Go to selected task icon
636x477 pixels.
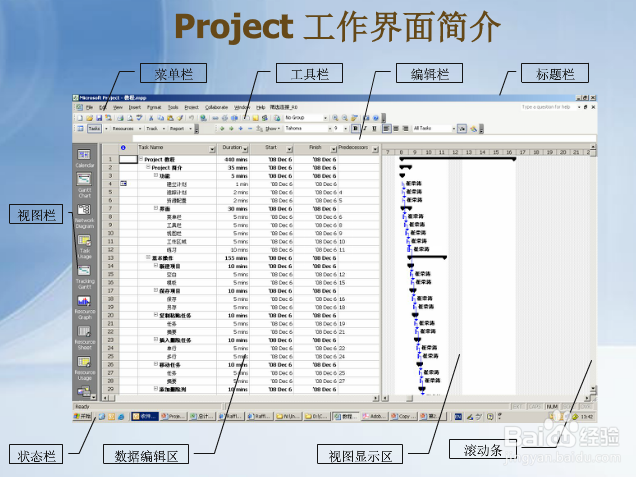click(355, 118)
